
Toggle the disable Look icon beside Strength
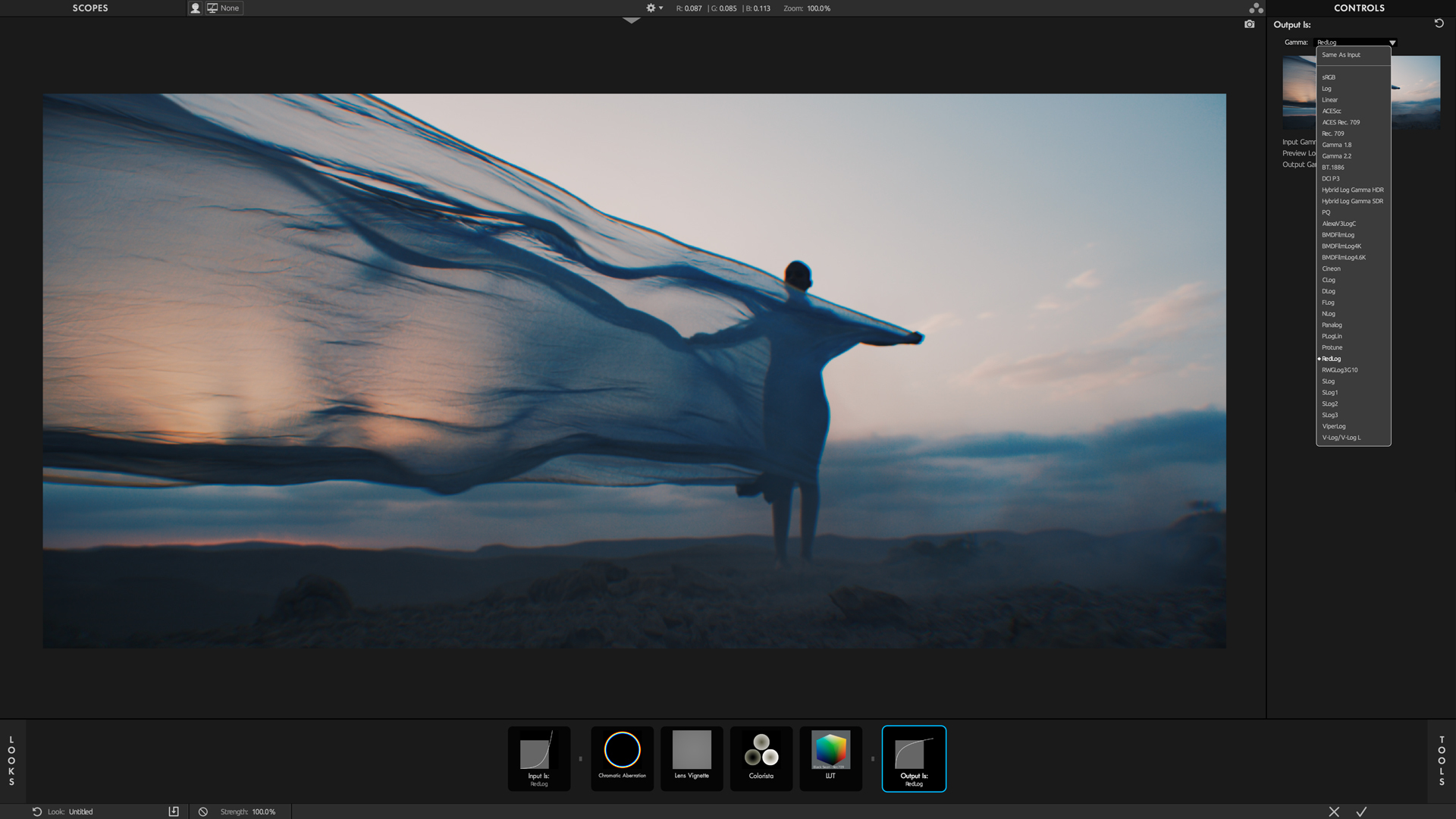[x=202, y=811]
